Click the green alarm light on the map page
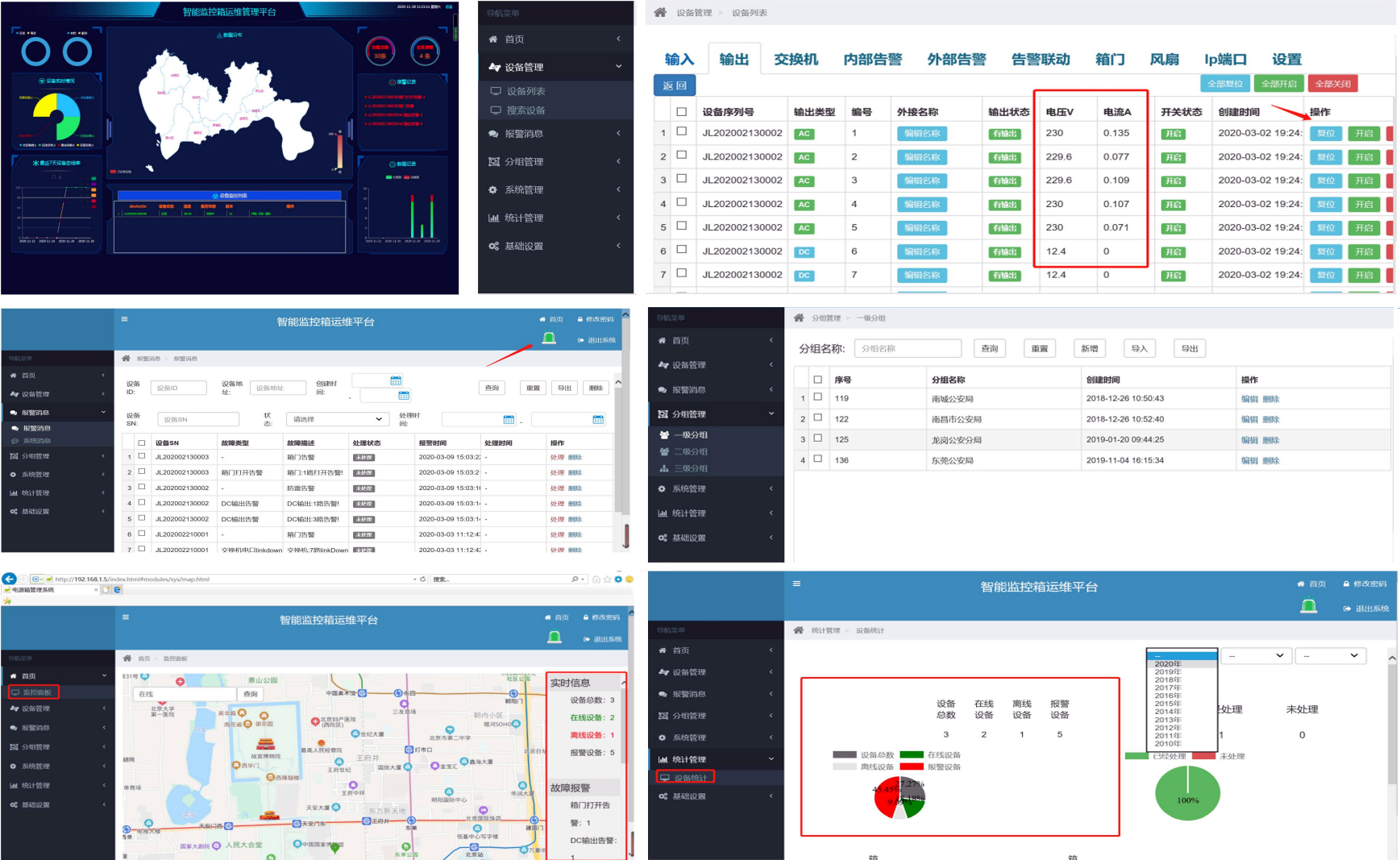1400x860 pixels. [555, 637]
